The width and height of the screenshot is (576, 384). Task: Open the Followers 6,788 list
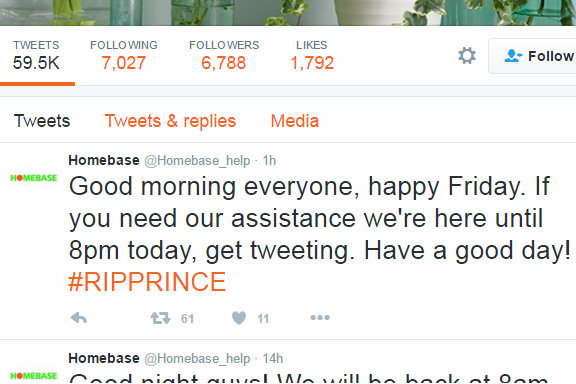click(224, 55)
